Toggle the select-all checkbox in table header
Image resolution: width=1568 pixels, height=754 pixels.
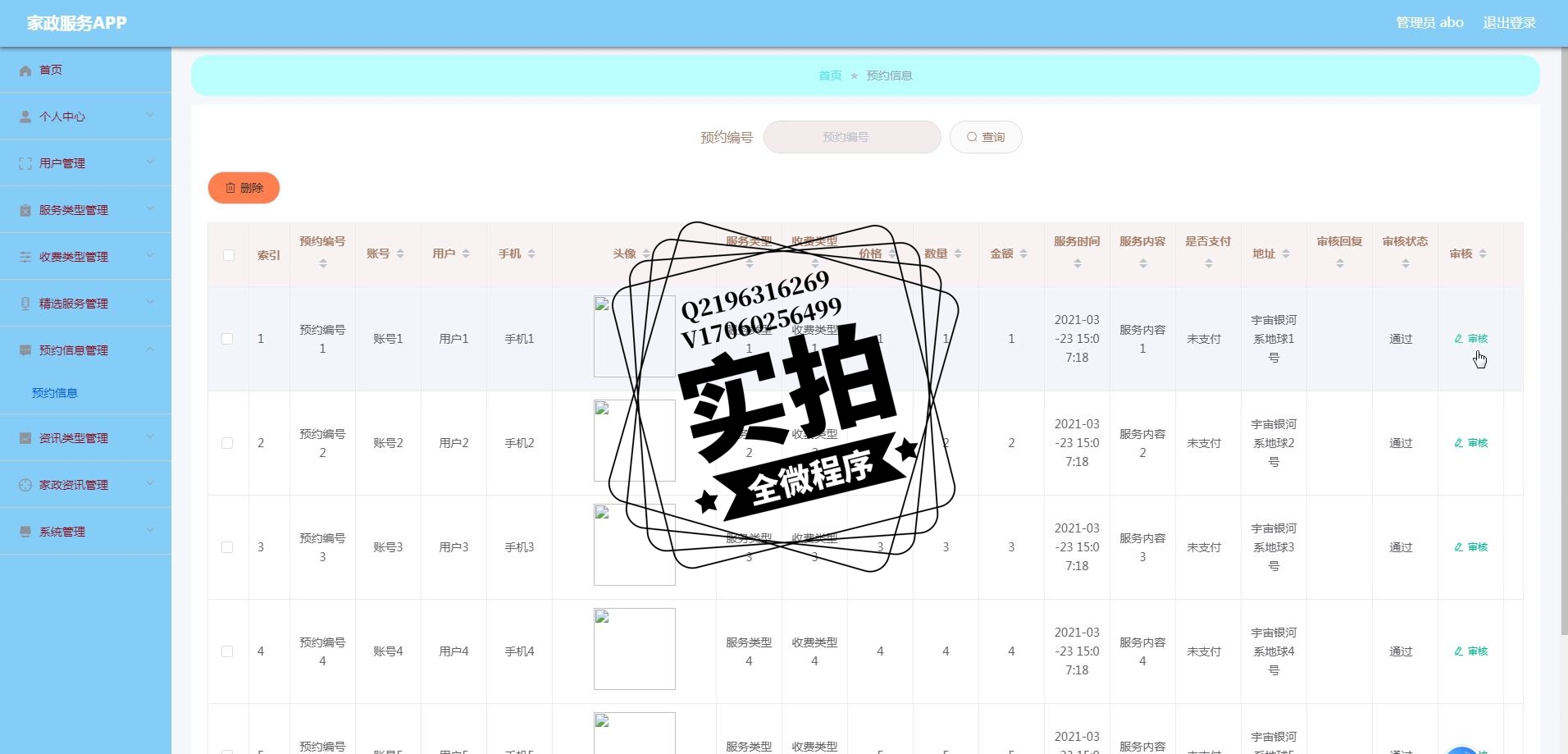pos(229,255)
